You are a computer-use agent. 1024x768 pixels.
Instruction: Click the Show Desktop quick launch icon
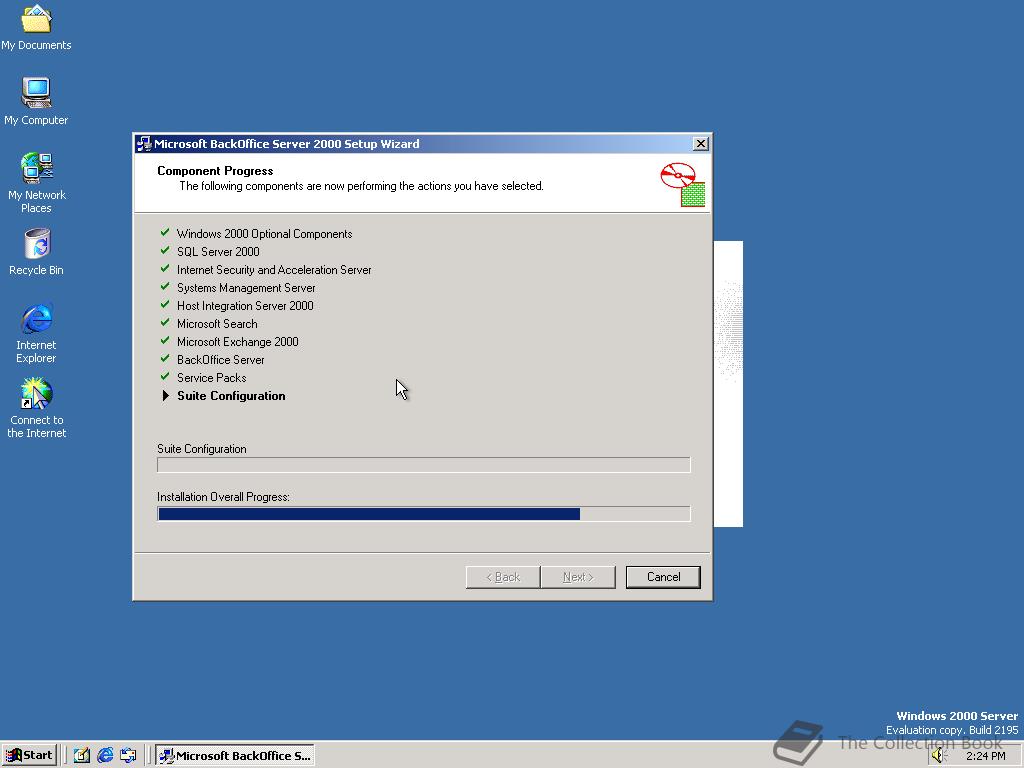pos(82,756)
